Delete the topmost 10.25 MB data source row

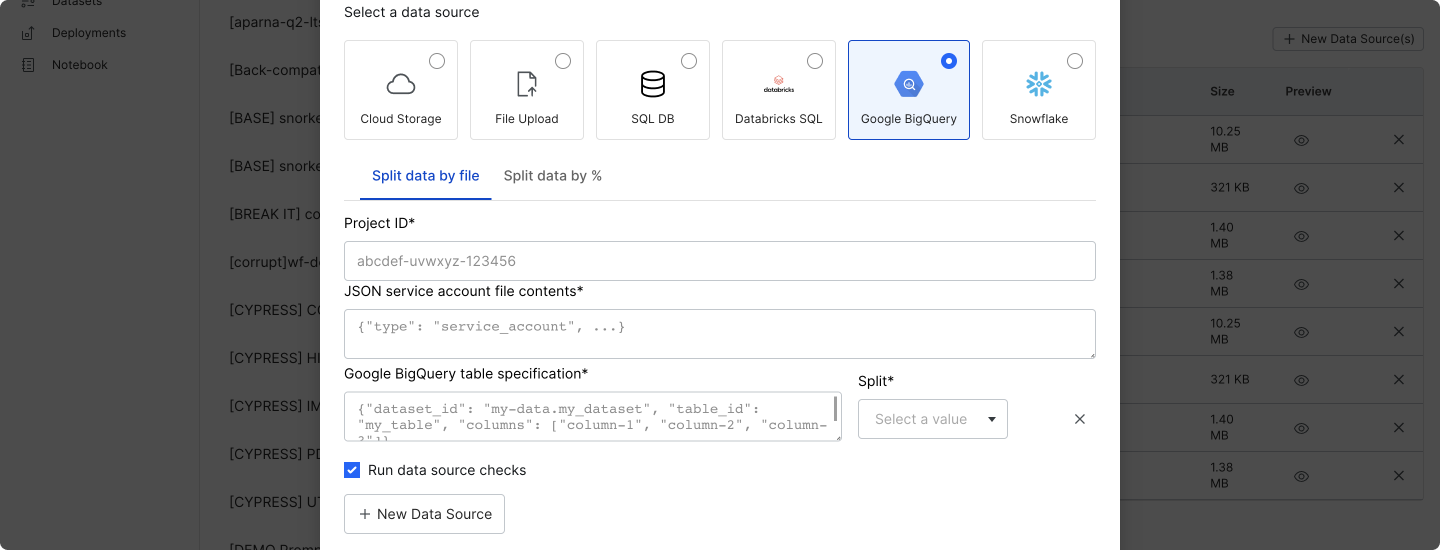[x=1399, y=140]
